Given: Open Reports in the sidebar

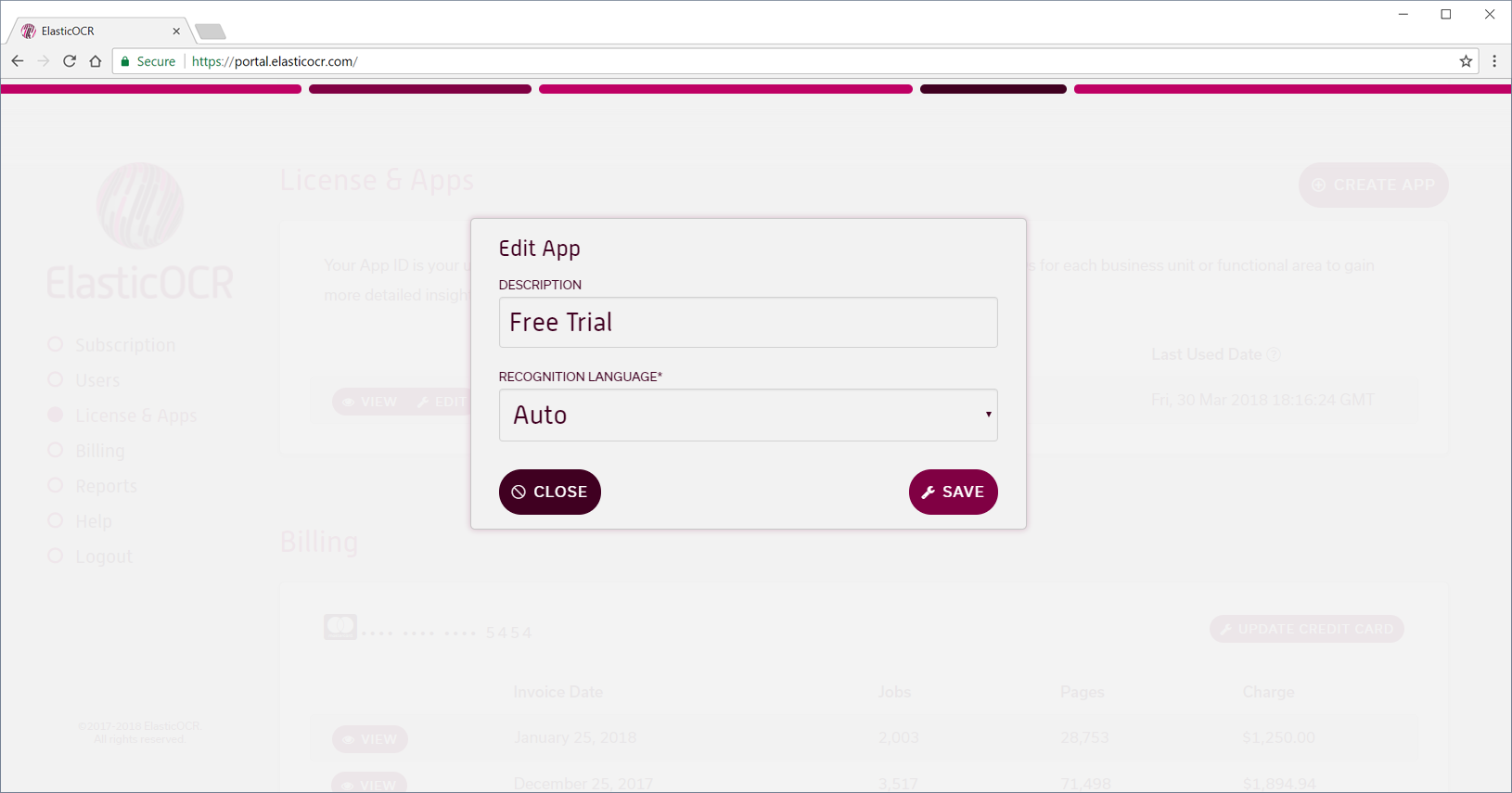Looking at the screenshot, I should tap(92, 486).
